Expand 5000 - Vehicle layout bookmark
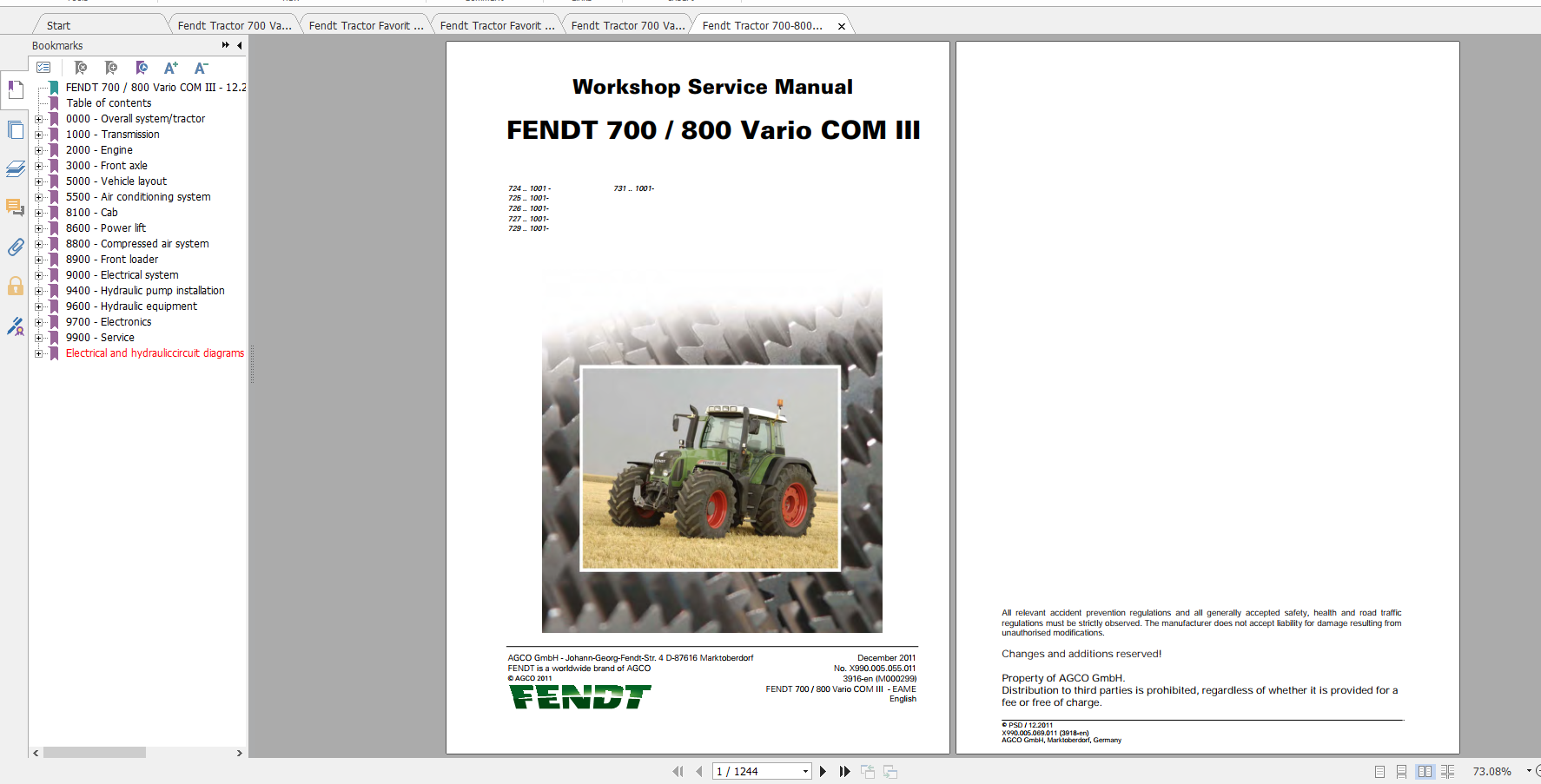Viewport: 1541px width, 784px height. 38,181
